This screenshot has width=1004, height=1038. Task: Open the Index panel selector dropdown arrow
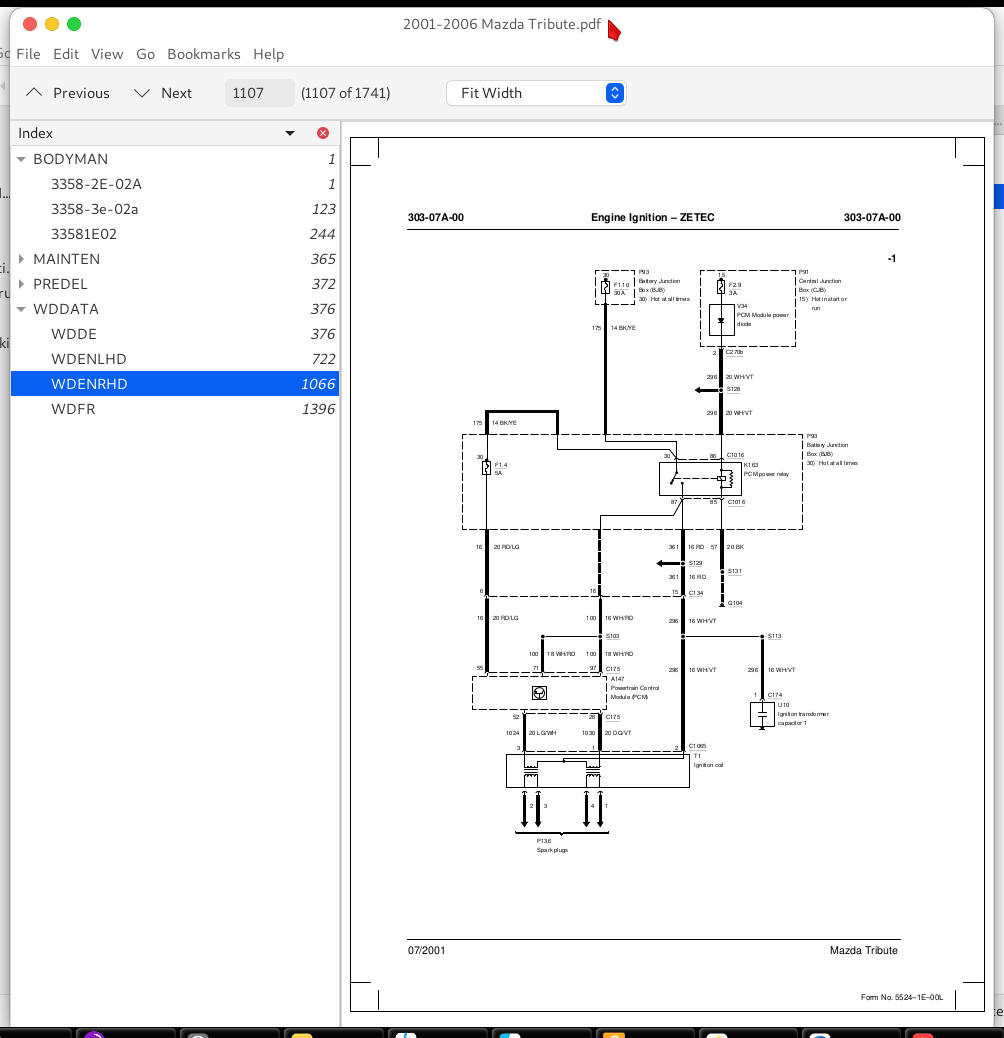click(290, 133)
